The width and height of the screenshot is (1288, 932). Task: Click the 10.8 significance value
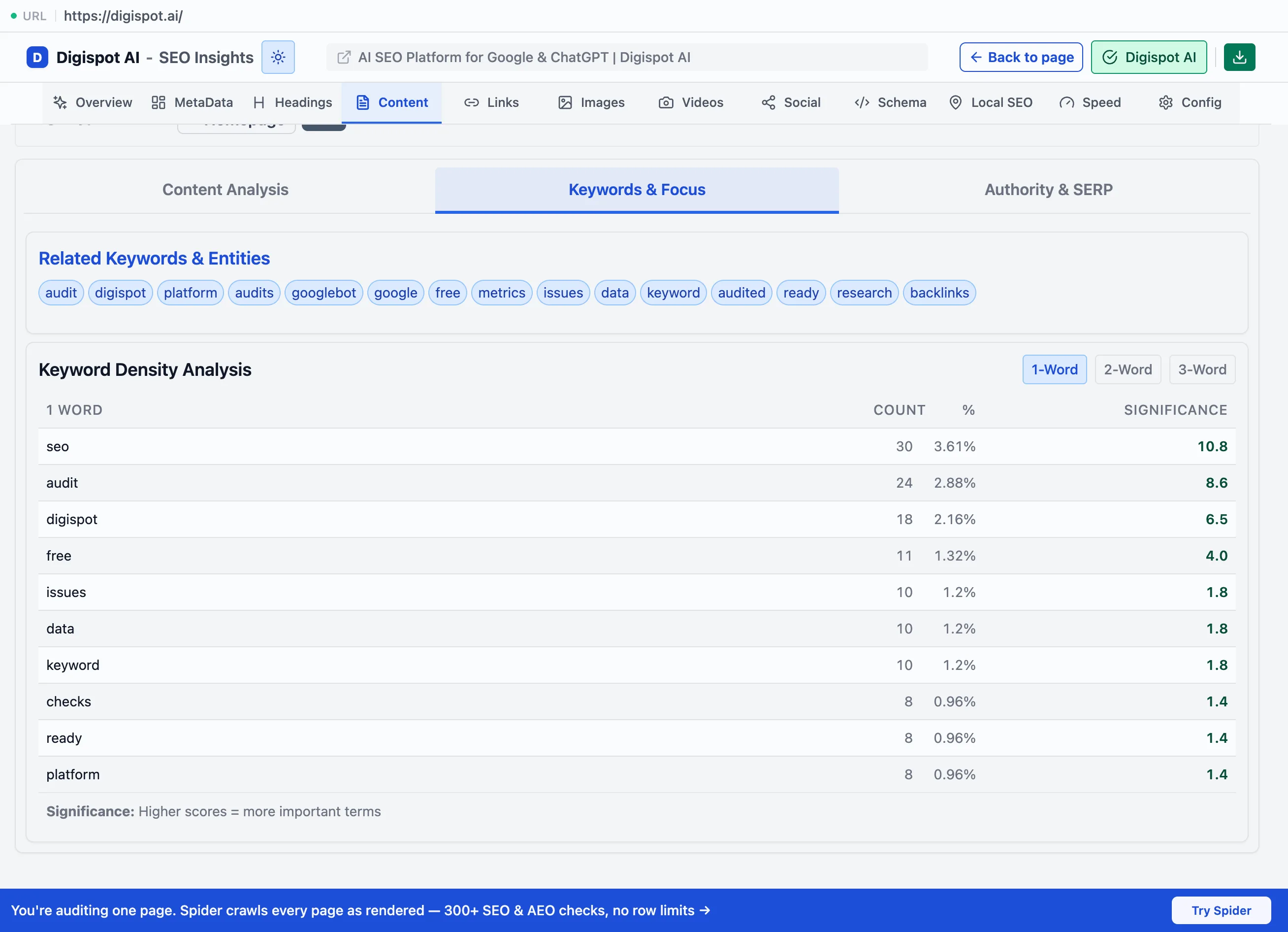pos(1212,447)
